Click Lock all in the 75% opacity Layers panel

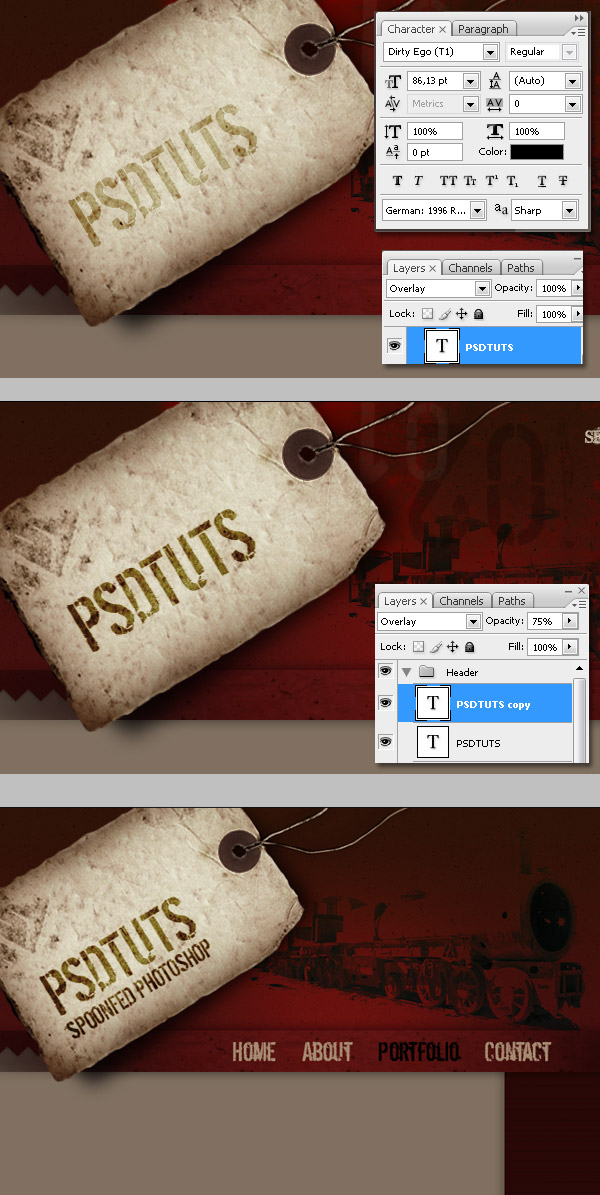point(470,646)
